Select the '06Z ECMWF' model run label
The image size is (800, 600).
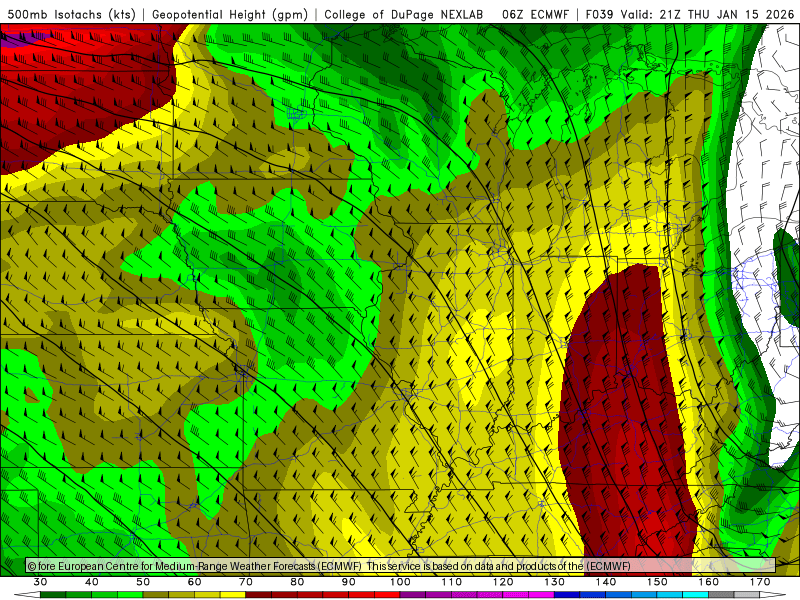pos(535,14)
